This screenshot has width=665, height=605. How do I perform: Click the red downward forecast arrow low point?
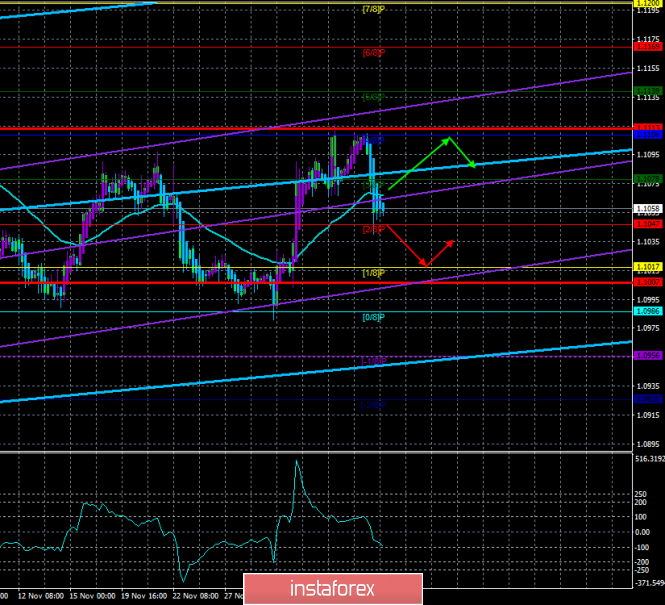(x=426, y=264)
